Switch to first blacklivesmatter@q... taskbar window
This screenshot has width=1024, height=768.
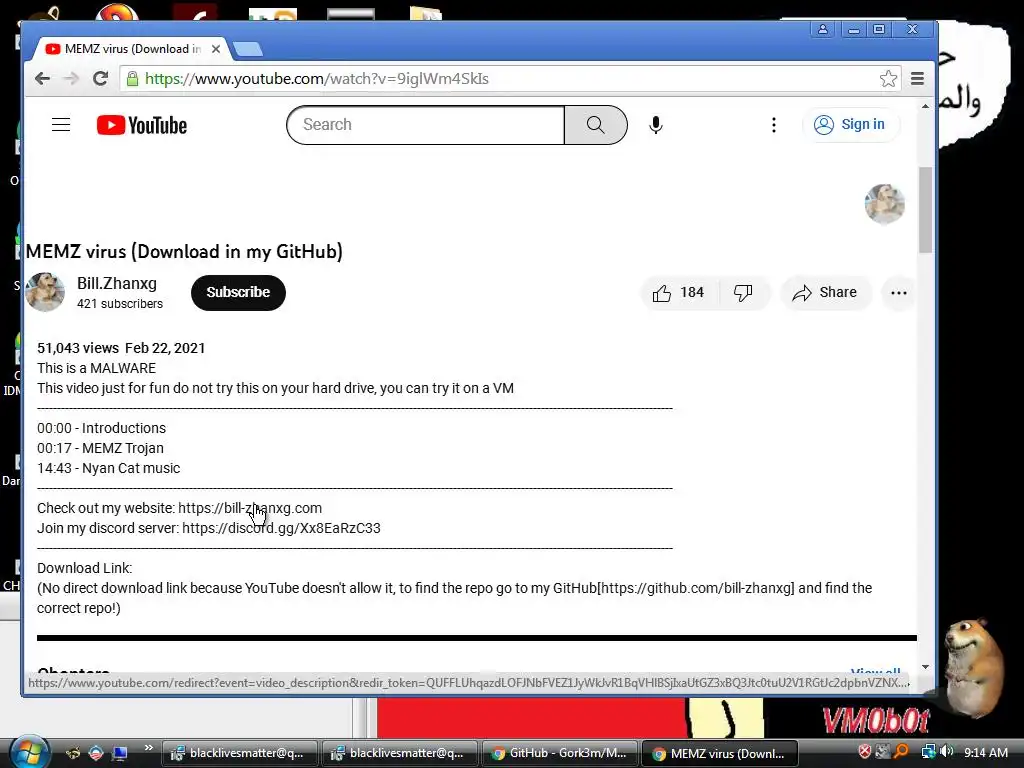(239, 753)
